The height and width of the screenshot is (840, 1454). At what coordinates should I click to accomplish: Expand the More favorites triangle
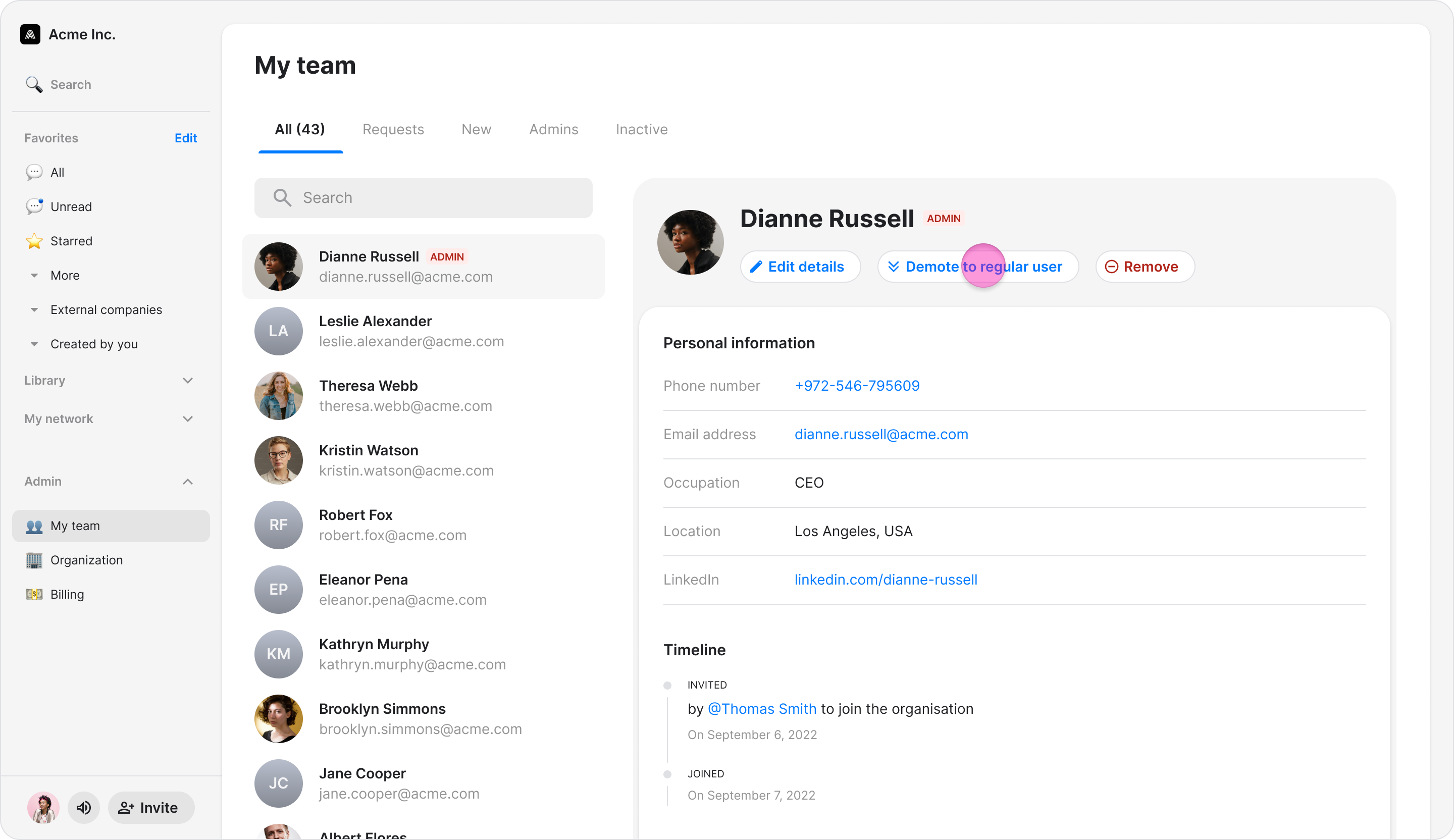click(x=34, y=276)
